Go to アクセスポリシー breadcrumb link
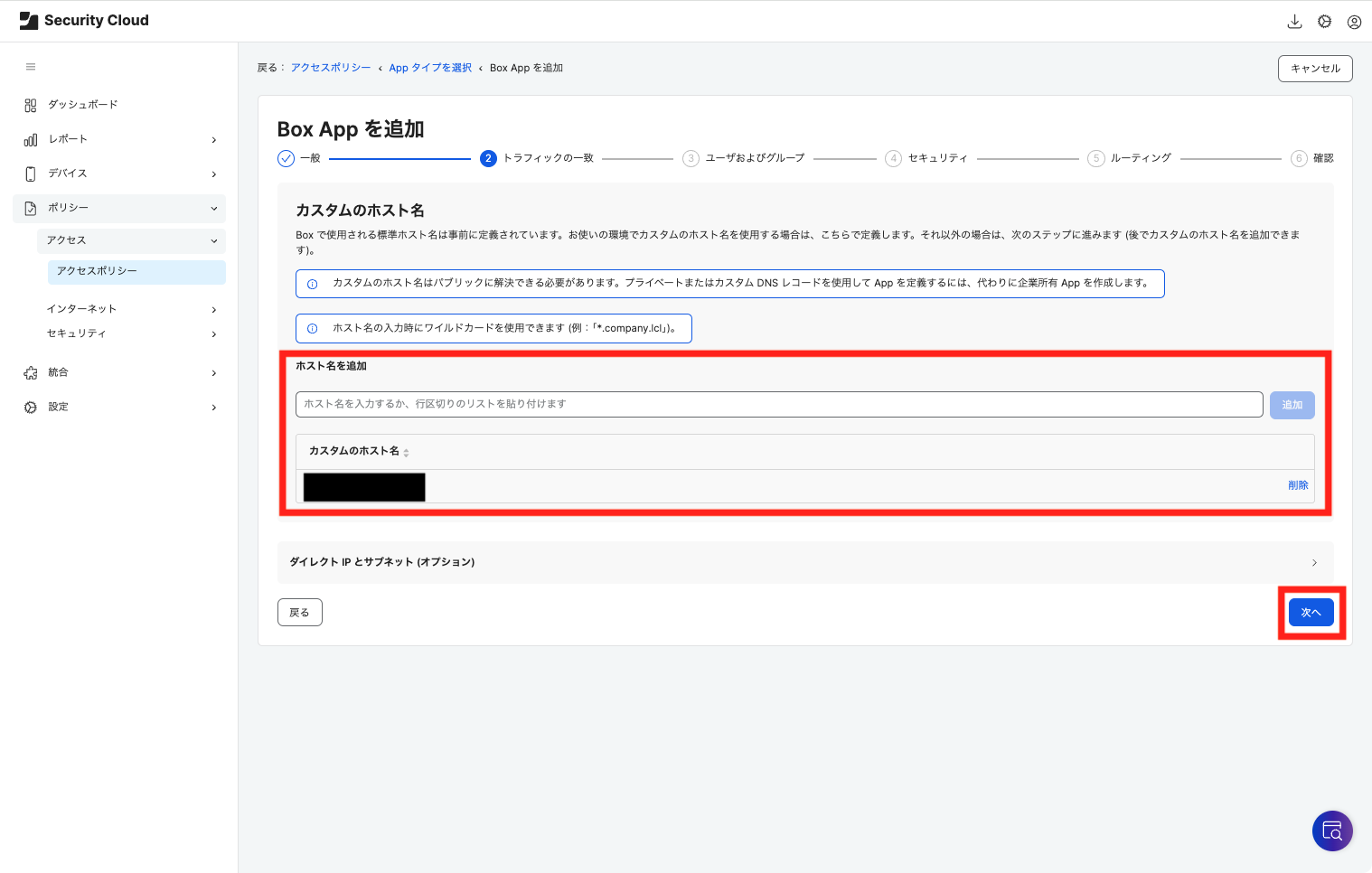The height and width of the screenshot is (873, 1372). 331,68
